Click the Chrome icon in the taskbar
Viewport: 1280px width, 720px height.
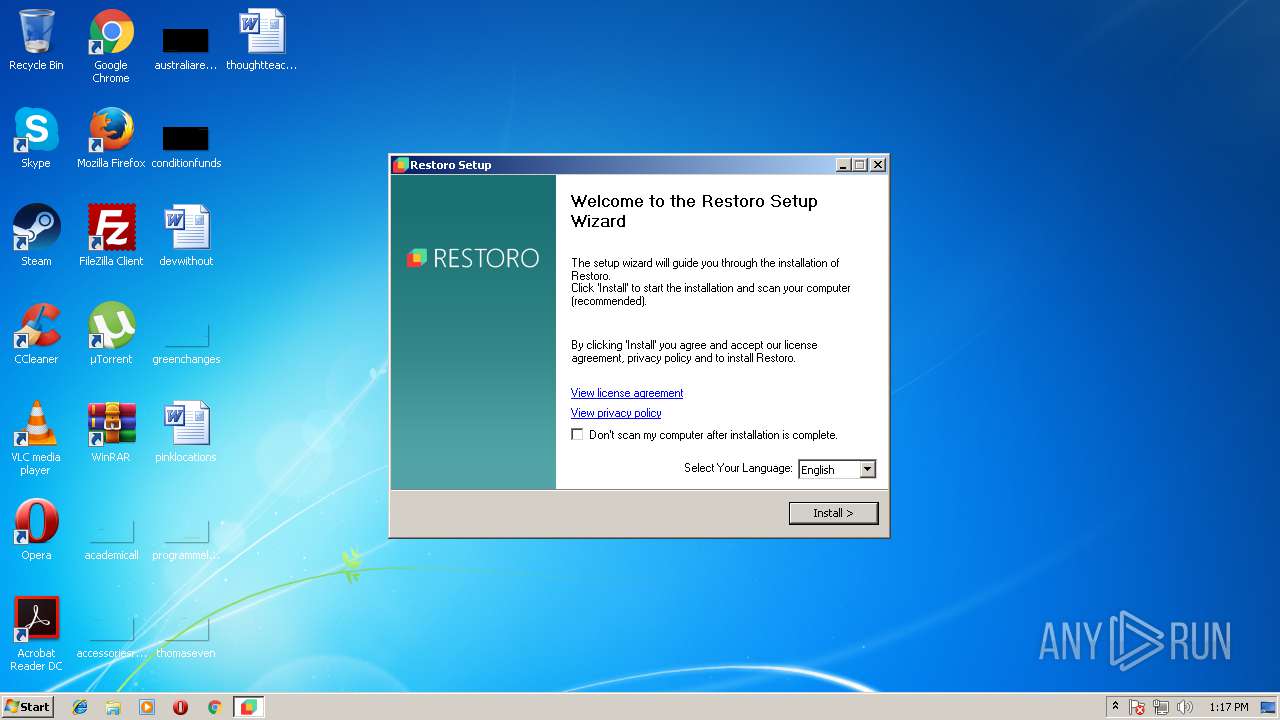[214, 707]
